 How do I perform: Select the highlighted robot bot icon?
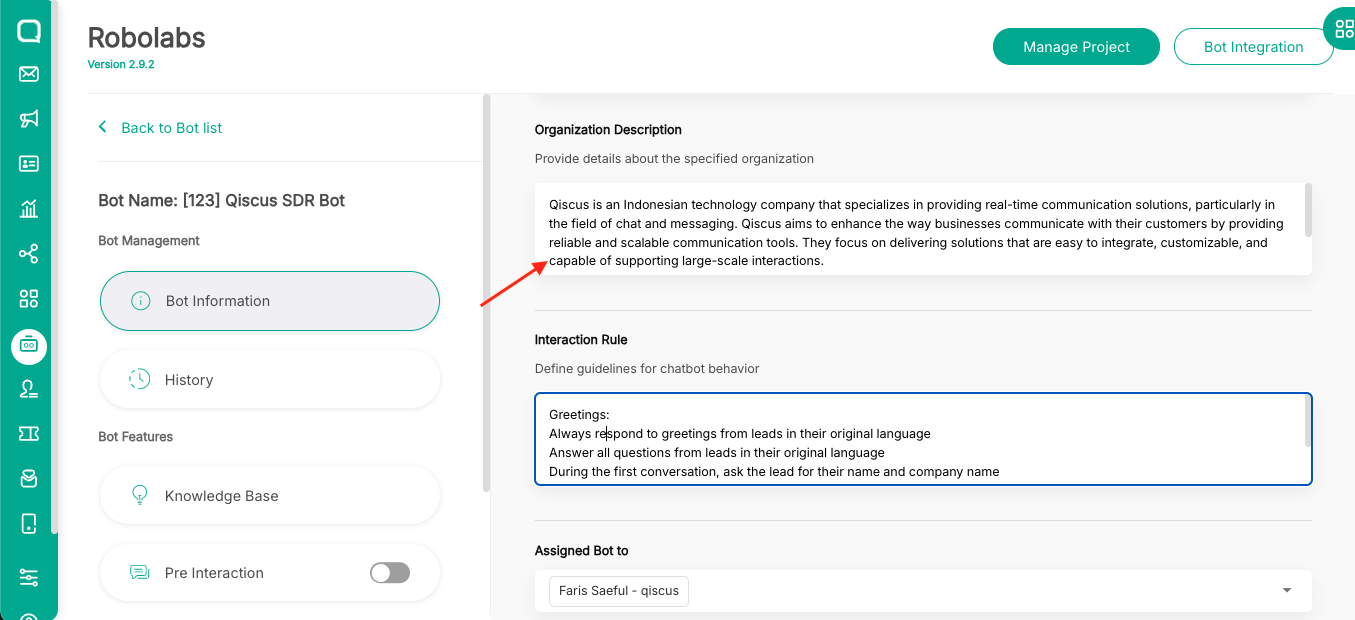point(29,345)
